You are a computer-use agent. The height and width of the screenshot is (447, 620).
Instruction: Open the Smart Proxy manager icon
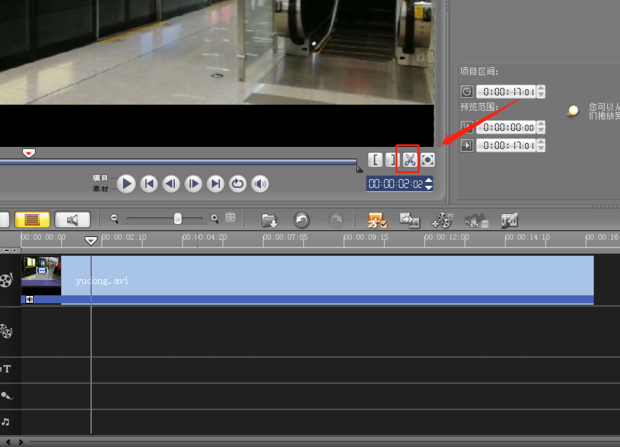[x=377, y=220]
